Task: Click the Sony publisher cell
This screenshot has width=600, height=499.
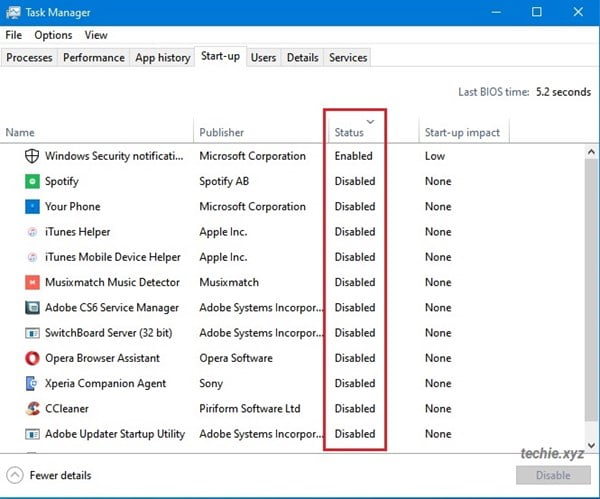Action: point(211,383)
